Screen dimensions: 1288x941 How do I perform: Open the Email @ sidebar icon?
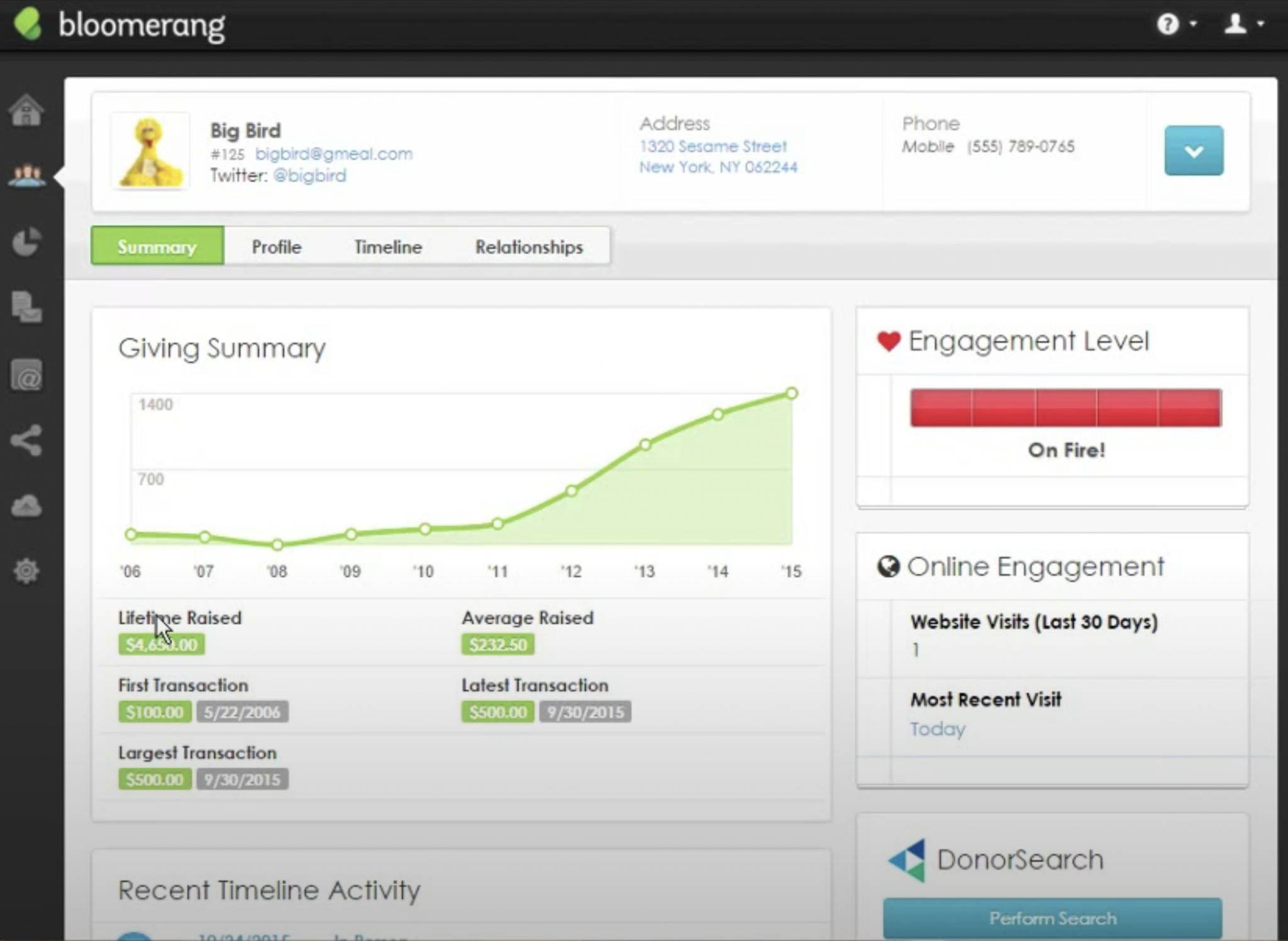pyautogui.click(x=26, y=377)
